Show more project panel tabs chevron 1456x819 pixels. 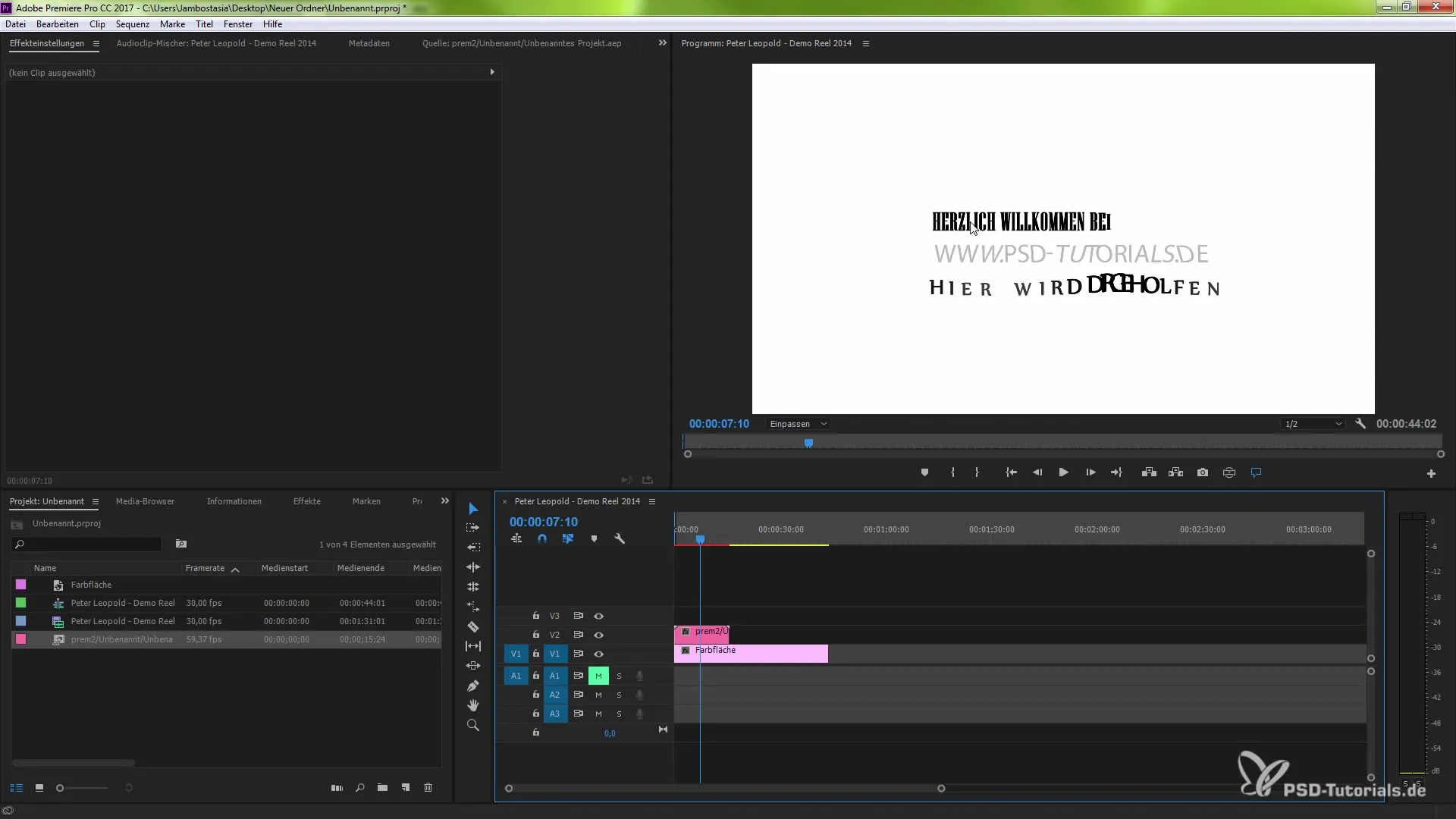445,501
